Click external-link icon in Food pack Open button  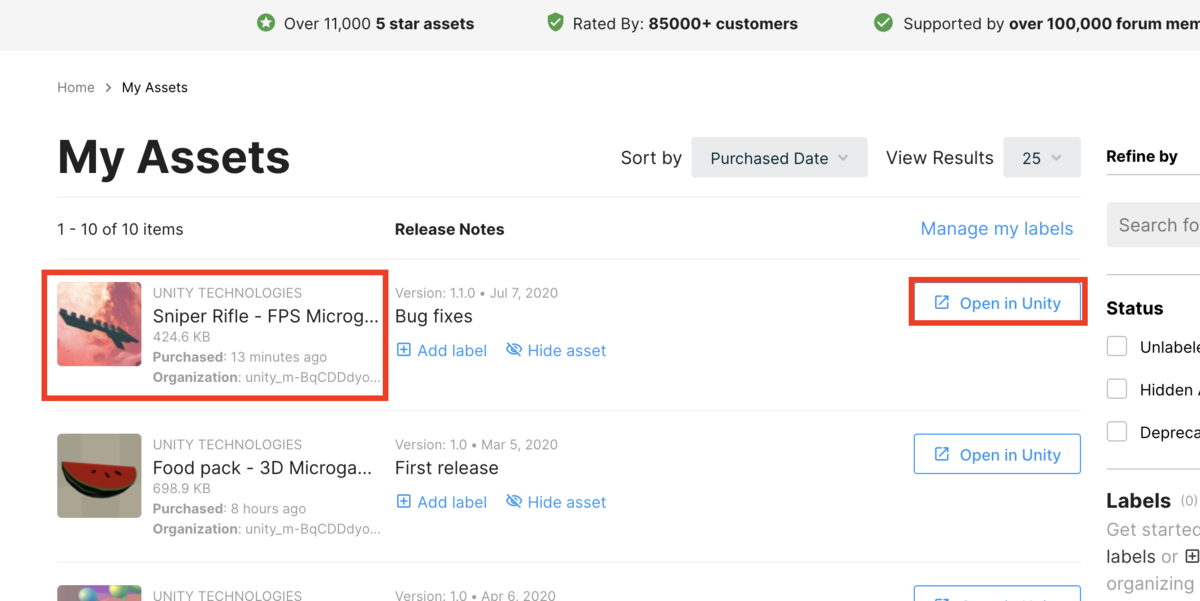tap(941, 454)
